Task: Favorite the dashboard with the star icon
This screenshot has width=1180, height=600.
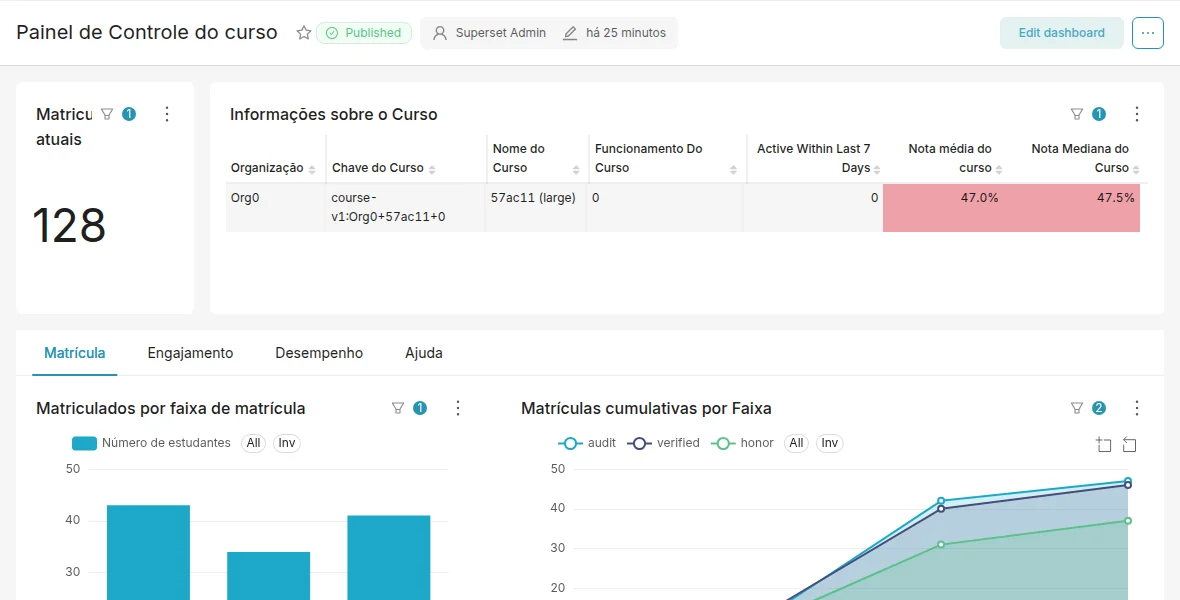Action: coord(303,32)
